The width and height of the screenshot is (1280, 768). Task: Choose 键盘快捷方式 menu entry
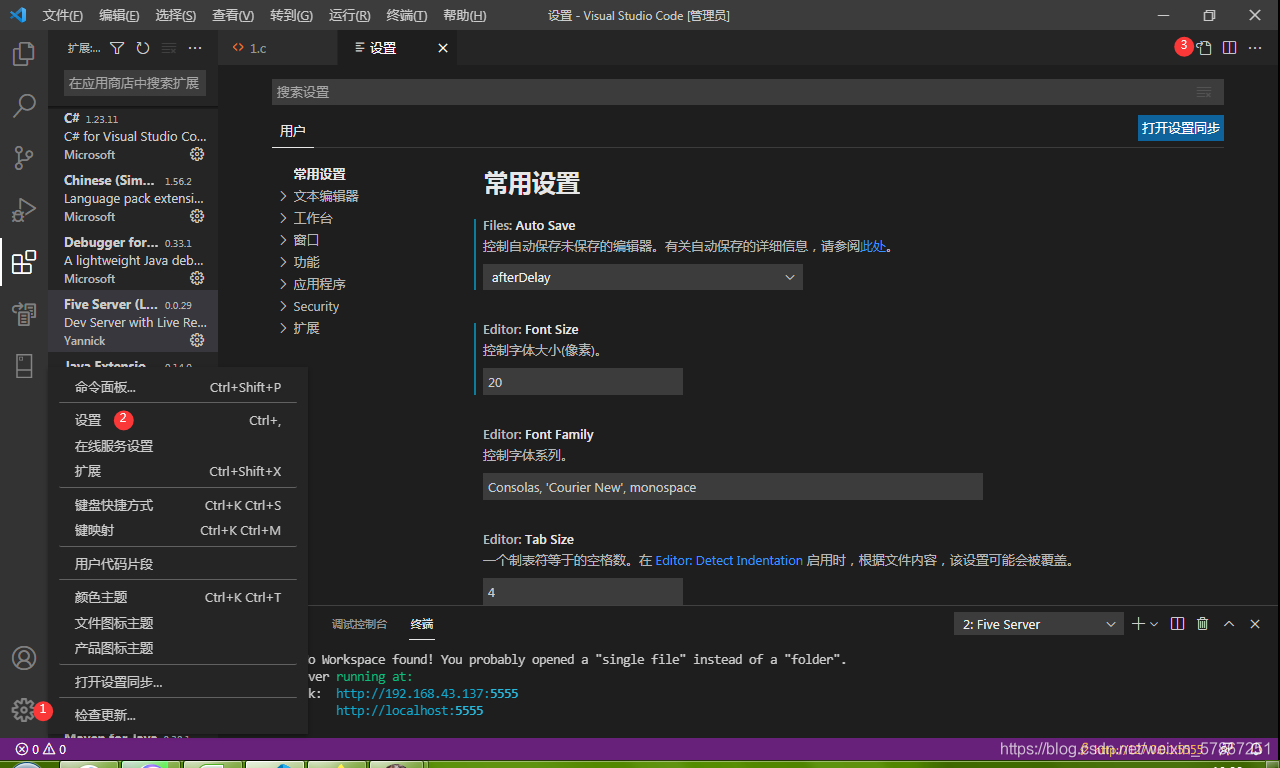(178, 505)
